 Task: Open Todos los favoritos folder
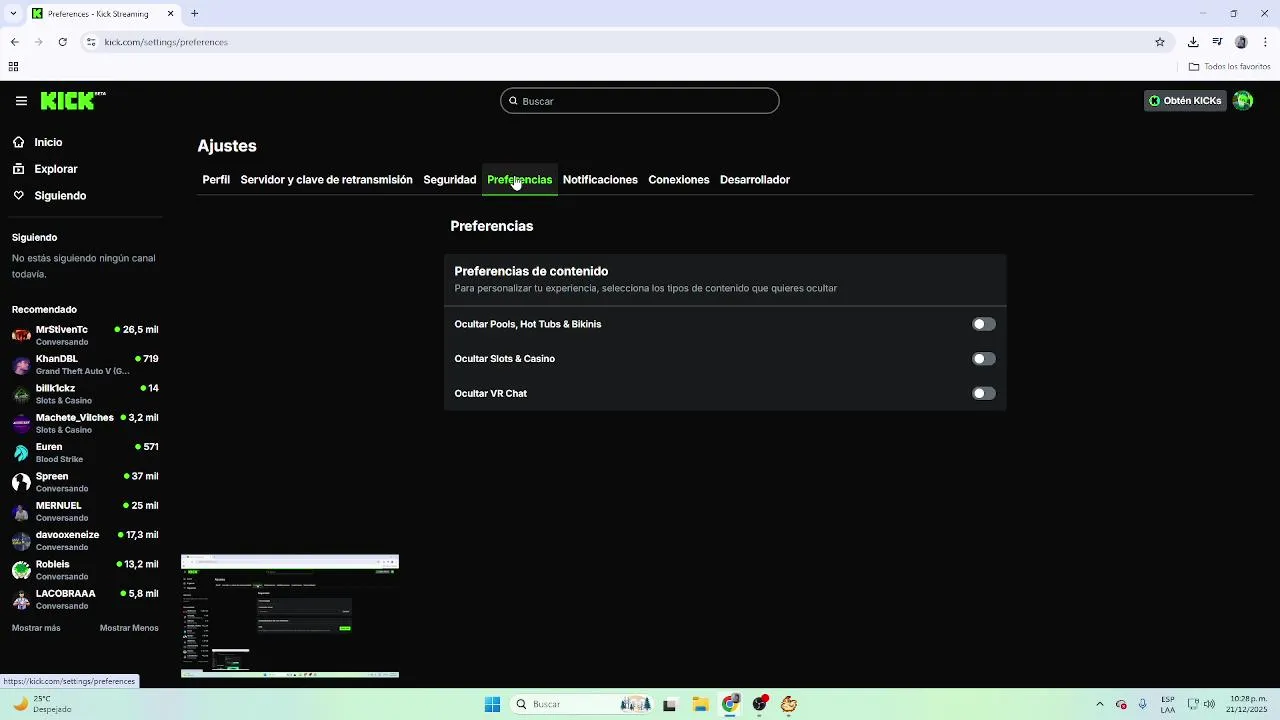coord(1229,67)
